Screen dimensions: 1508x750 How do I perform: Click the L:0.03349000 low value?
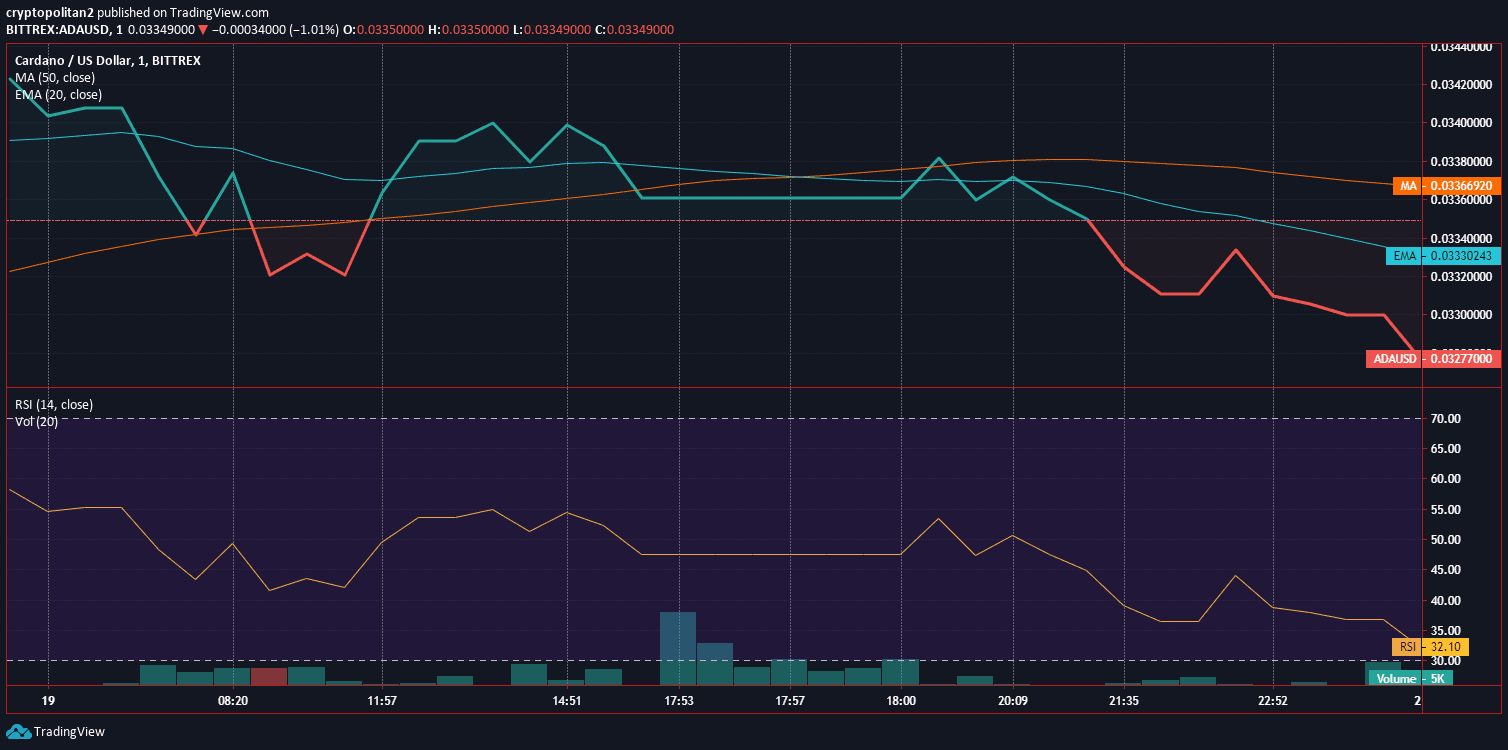[553, 29]
